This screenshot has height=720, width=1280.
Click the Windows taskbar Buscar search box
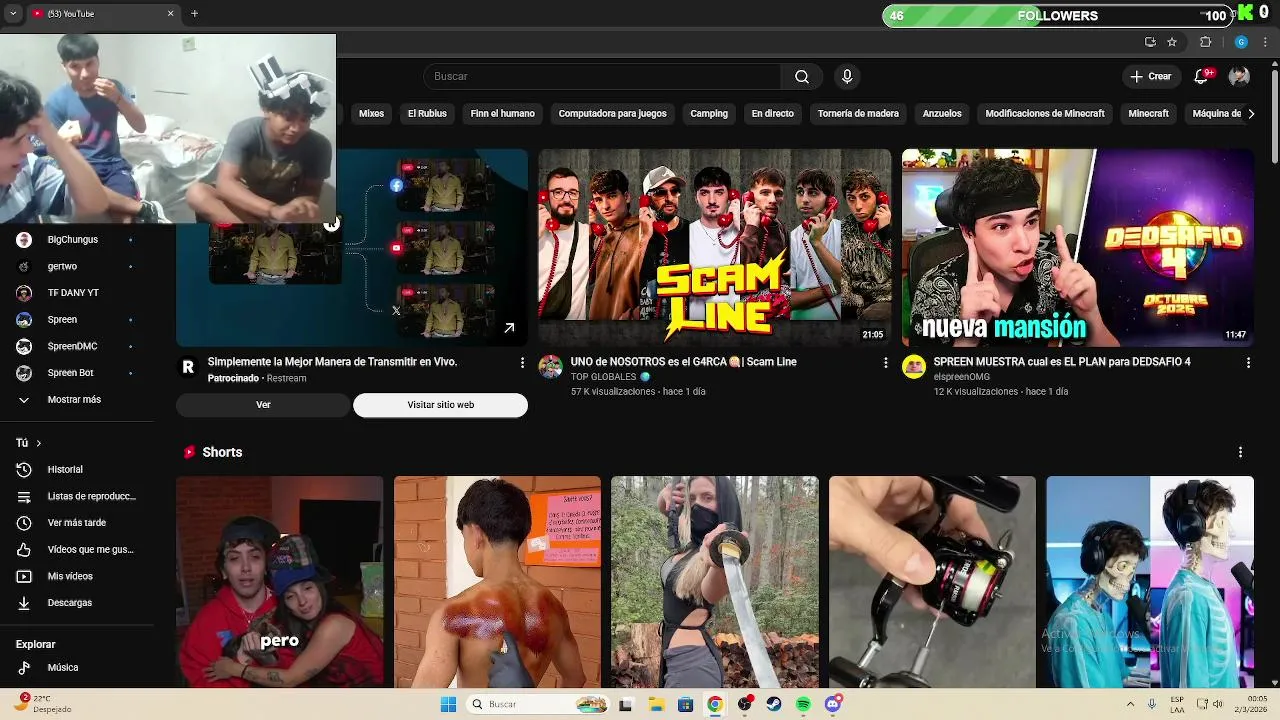point(538,704)
